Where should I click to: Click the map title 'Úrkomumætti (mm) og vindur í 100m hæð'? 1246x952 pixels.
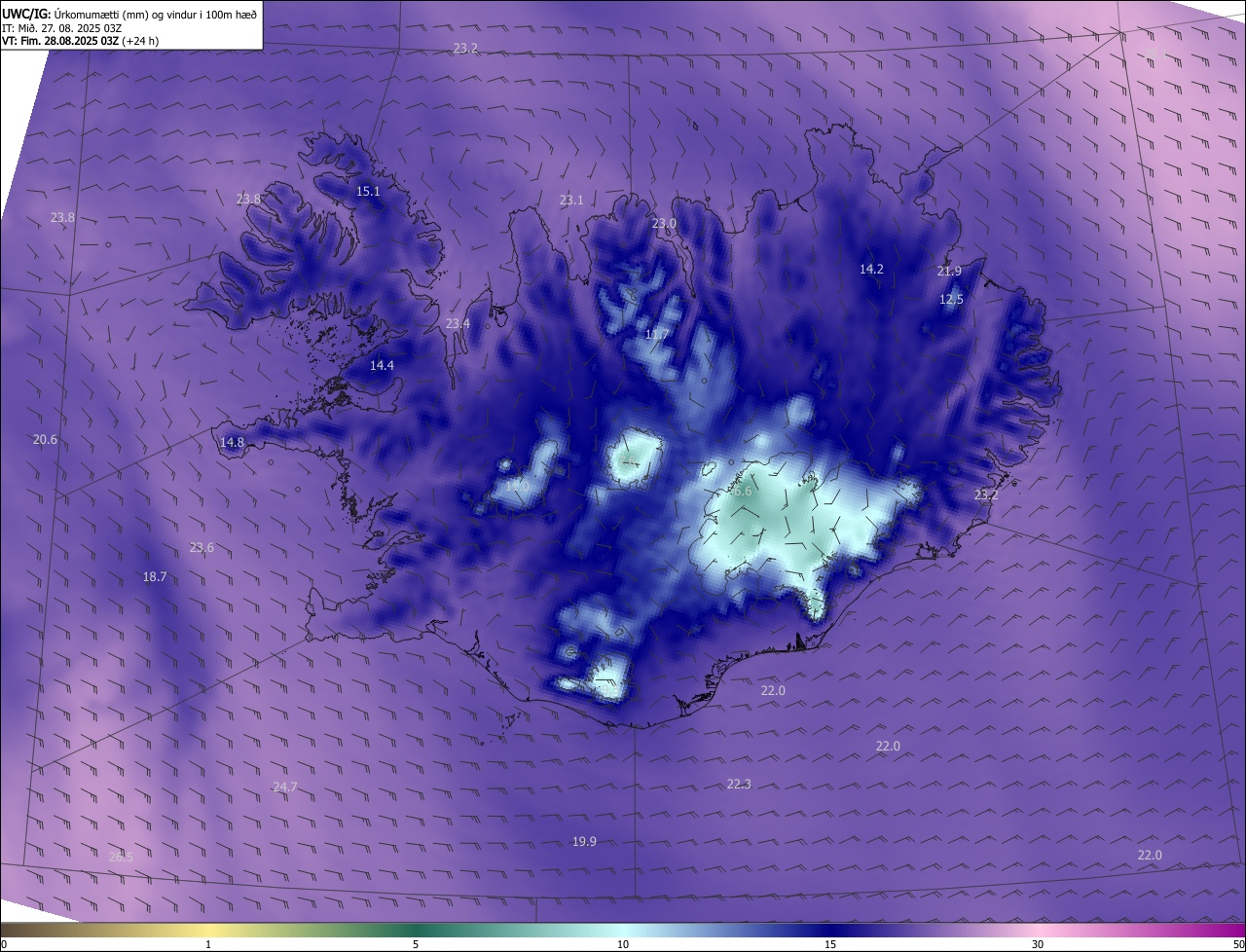(156, 13)
